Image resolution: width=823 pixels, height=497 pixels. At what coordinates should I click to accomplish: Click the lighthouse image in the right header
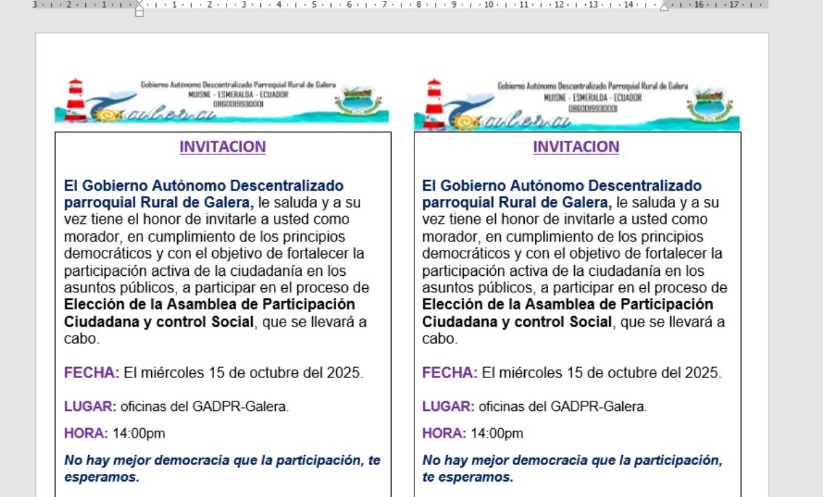[x=434, y=100]
